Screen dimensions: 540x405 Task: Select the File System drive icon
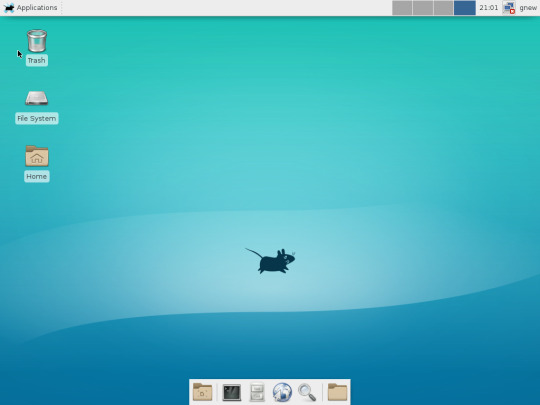point(37,98)
